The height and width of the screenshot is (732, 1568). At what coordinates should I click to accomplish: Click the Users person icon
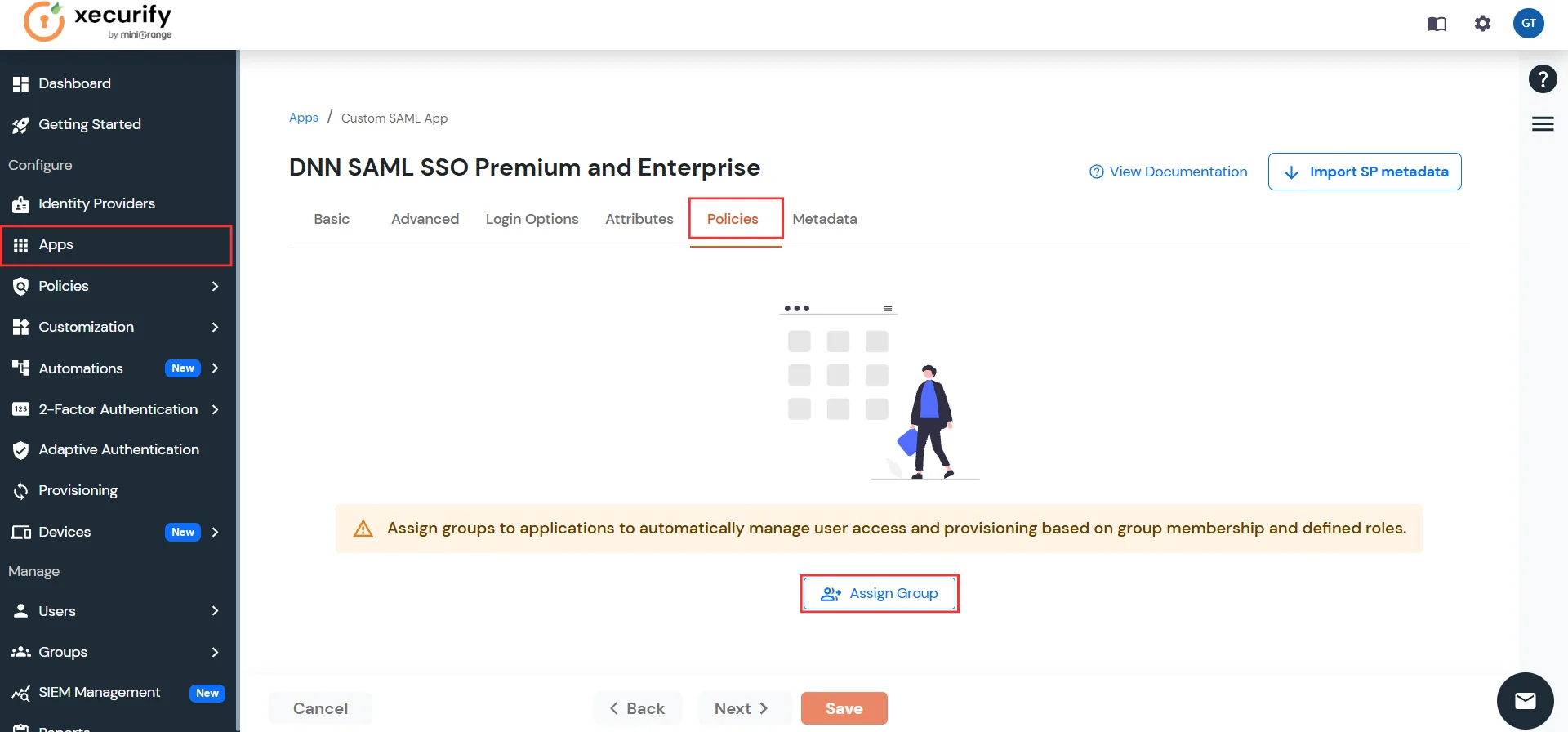click(20, 610)
